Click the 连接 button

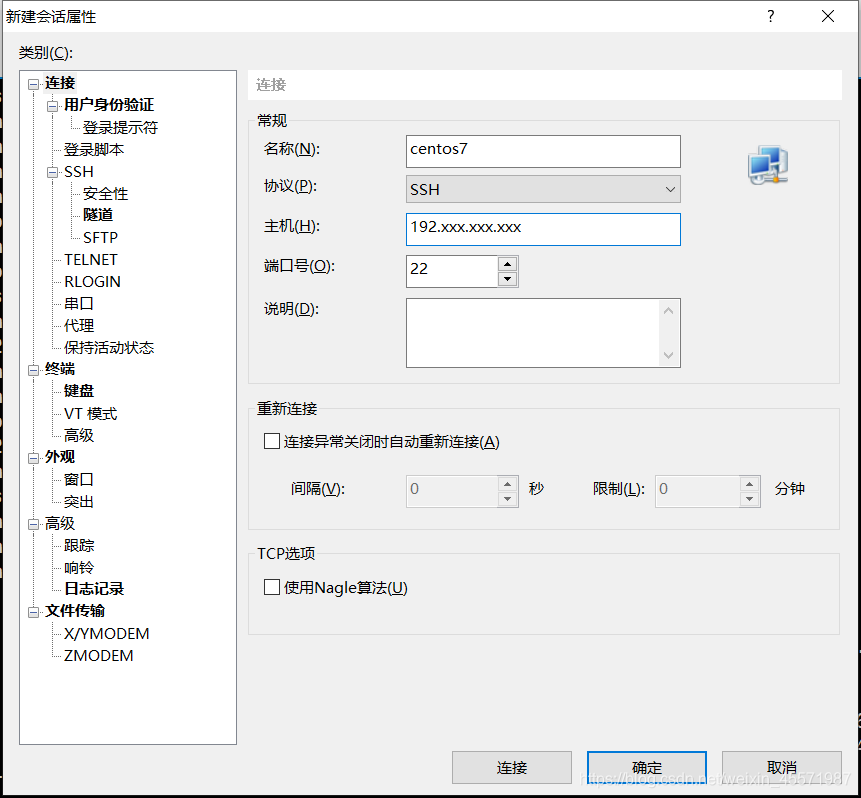pyautogui.click(x=512, y=767)
